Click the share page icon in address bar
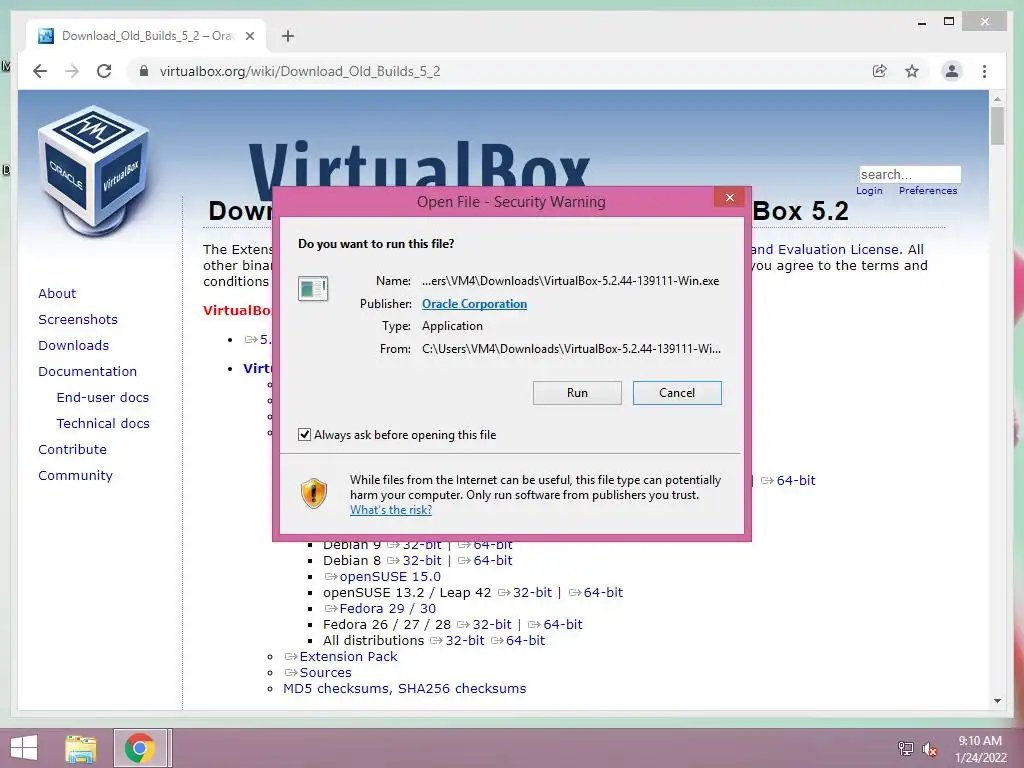 coord(880,71)
